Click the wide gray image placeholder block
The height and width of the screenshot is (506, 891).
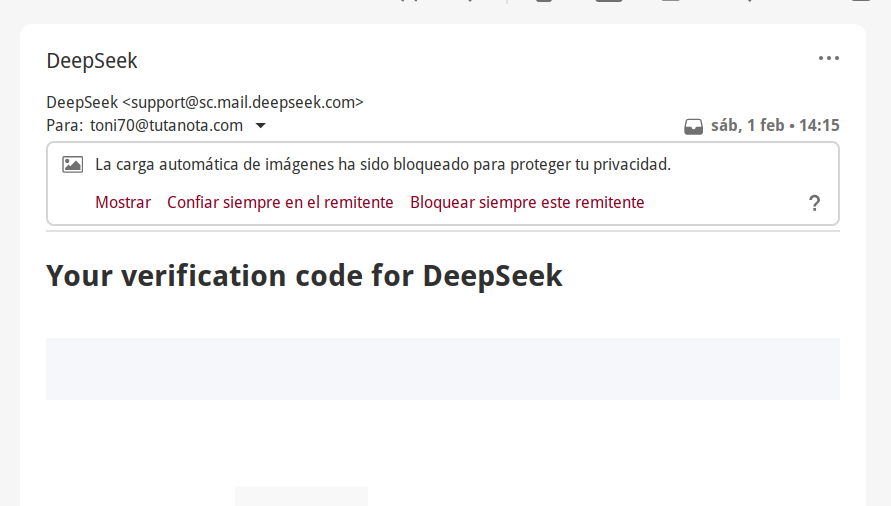point(442,368)
